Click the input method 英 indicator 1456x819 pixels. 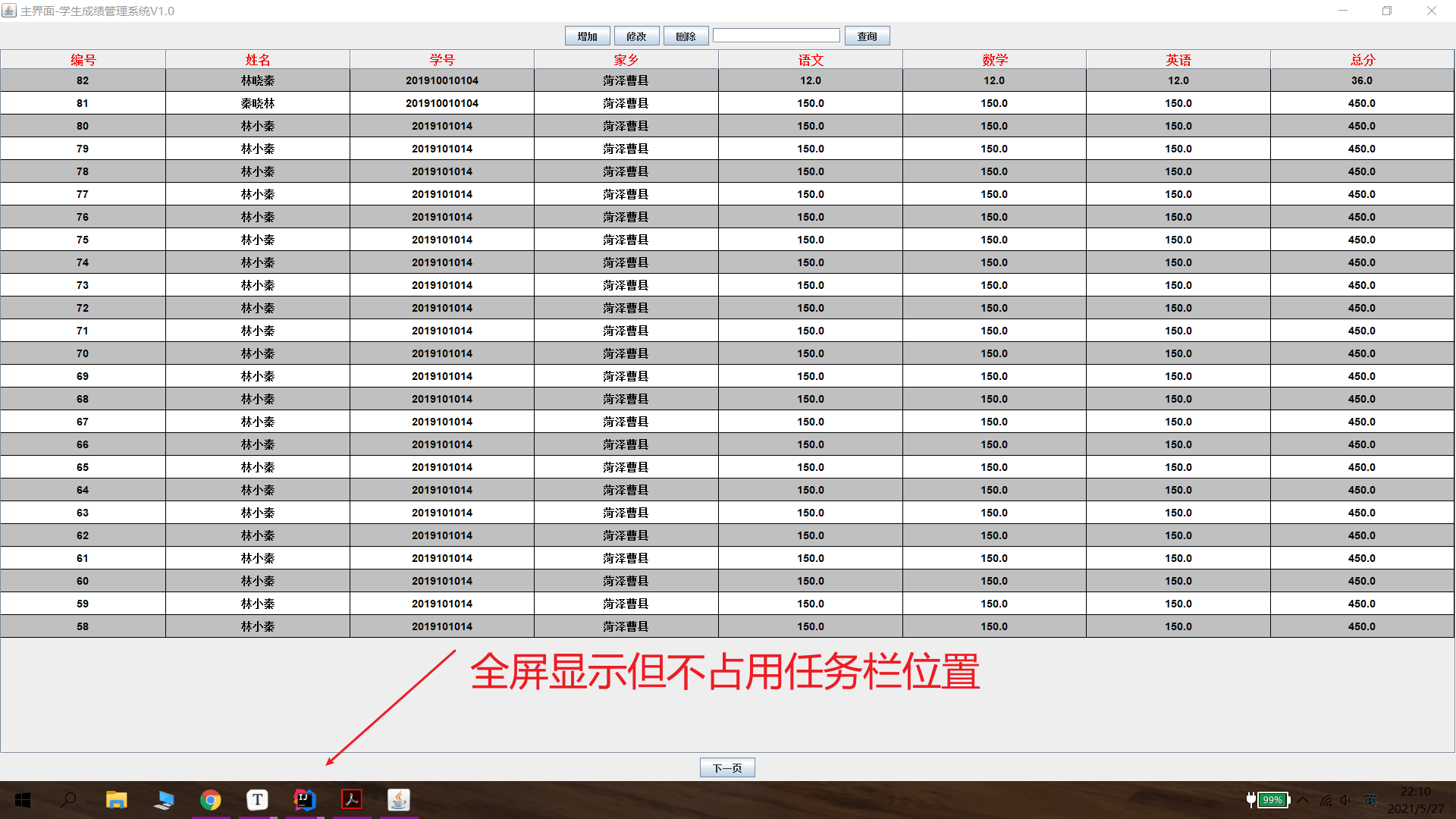point(1370,800)
